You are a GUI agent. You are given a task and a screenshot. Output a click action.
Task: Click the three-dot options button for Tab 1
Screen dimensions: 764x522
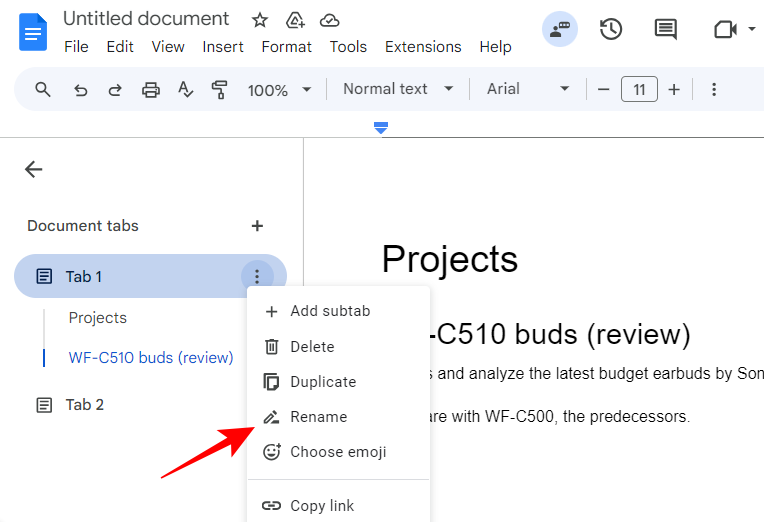[257, 276]
